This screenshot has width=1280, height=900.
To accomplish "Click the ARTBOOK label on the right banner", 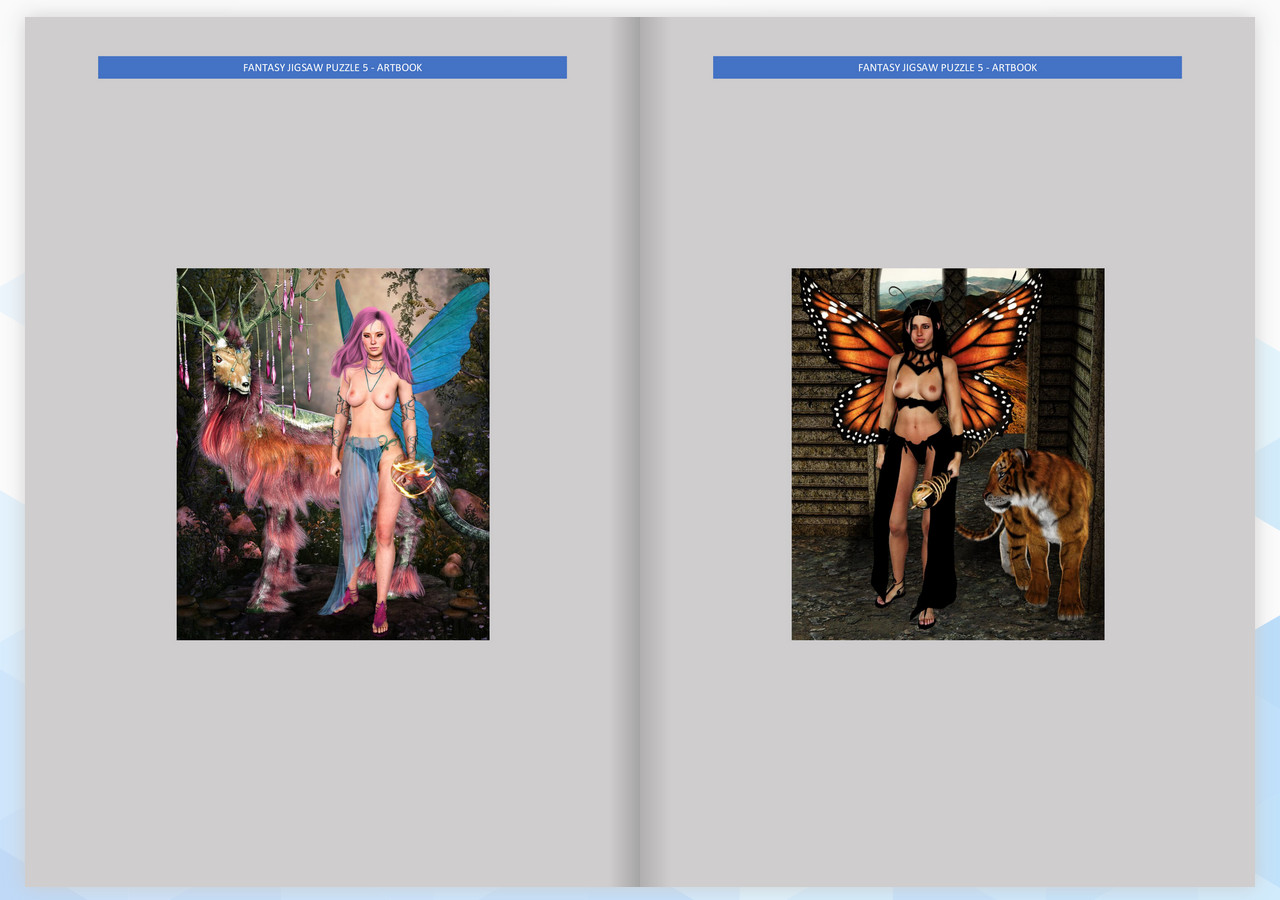I will 1017,67.
